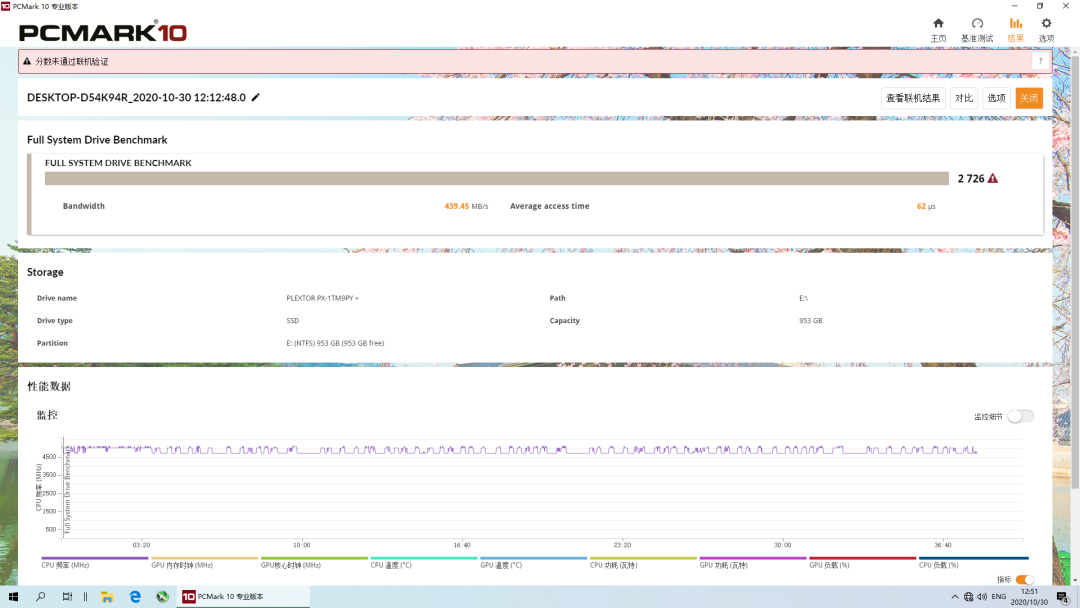Click the pencil icon to rename result

click(256, 98)
